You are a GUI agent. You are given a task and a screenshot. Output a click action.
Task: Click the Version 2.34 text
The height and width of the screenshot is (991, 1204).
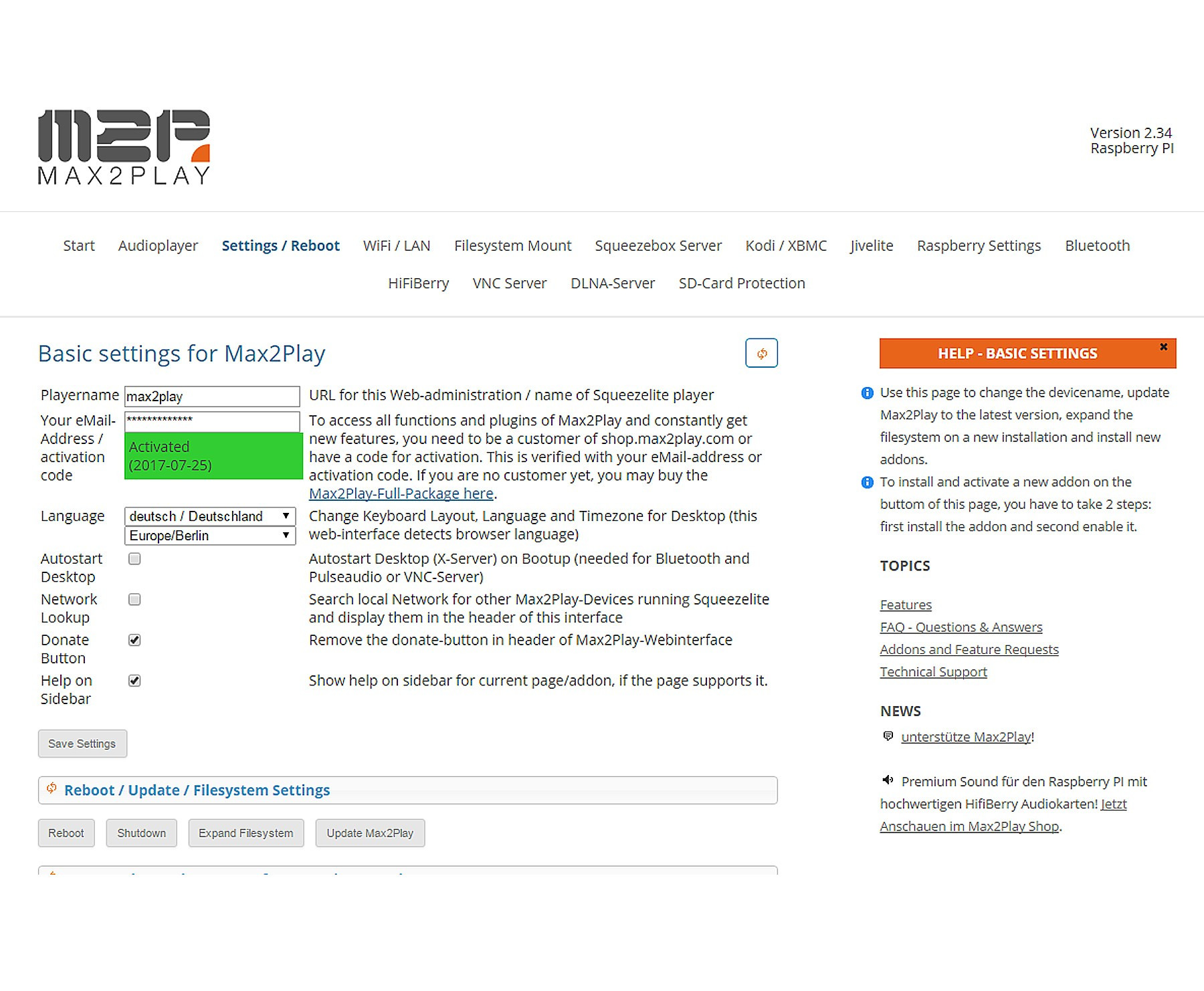click(1130, 132)
